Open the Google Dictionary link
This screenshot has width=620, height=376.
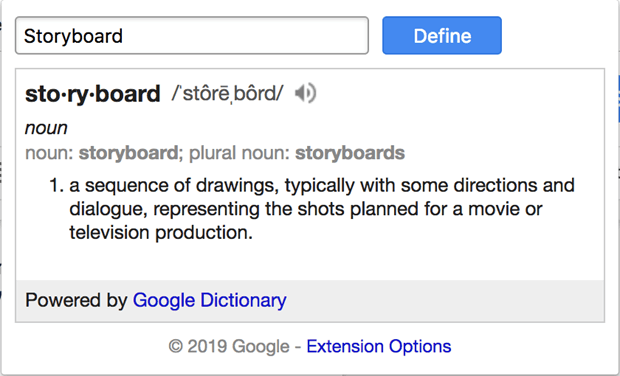tap(210, 300)
